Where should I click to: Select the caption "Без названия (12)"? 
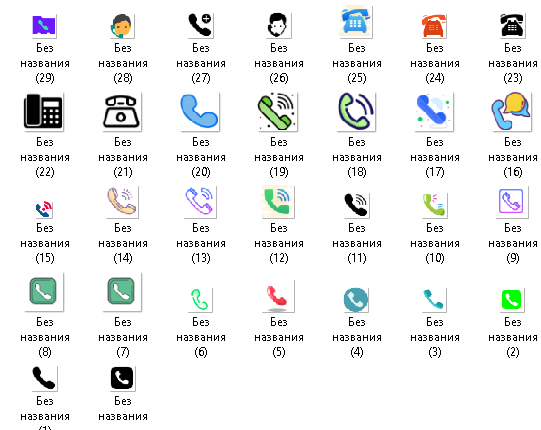[279, 243]
